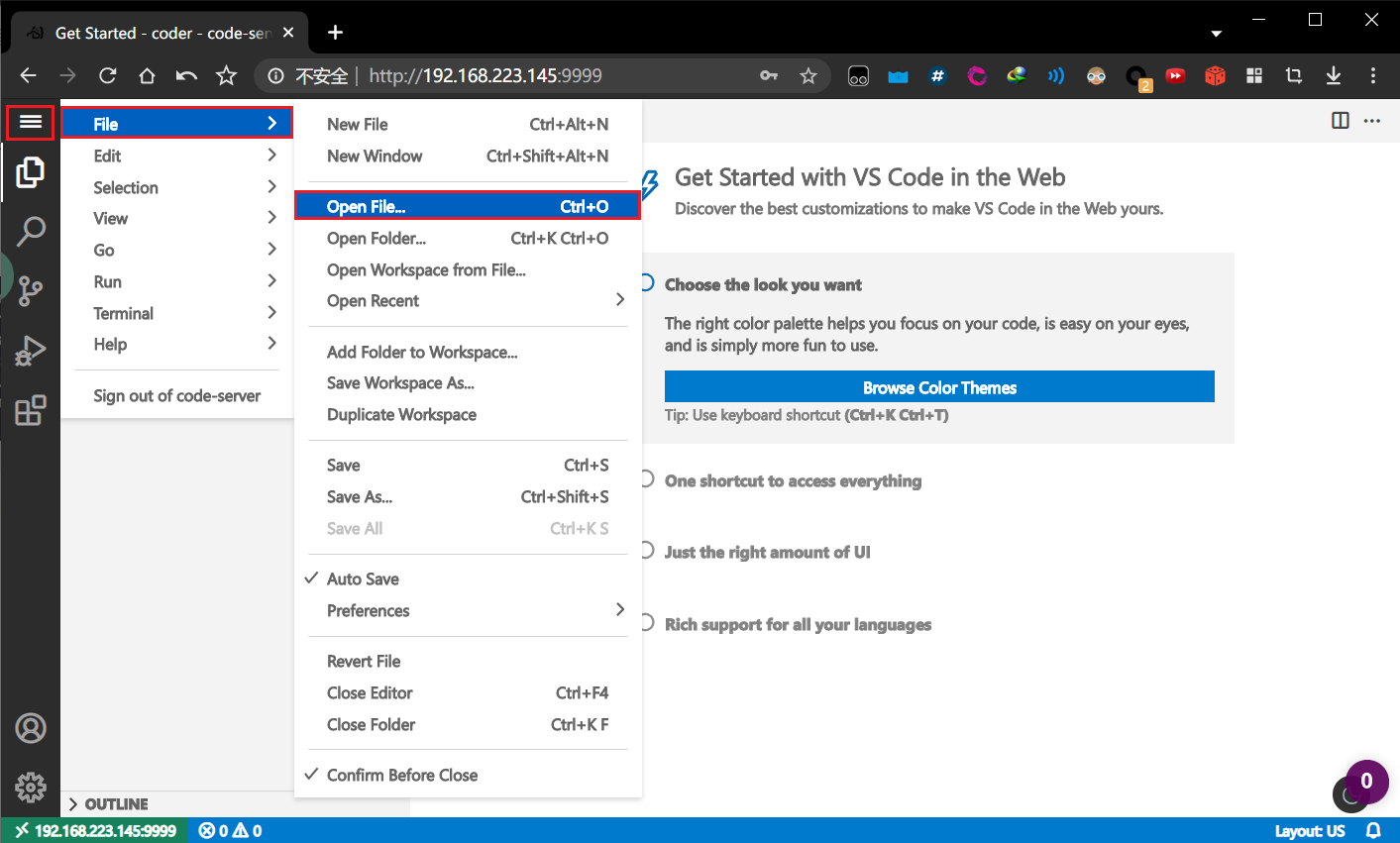The image size is (1400, 843).
Task: Open the errors and warnings status item
Action: tap(231, 831)
